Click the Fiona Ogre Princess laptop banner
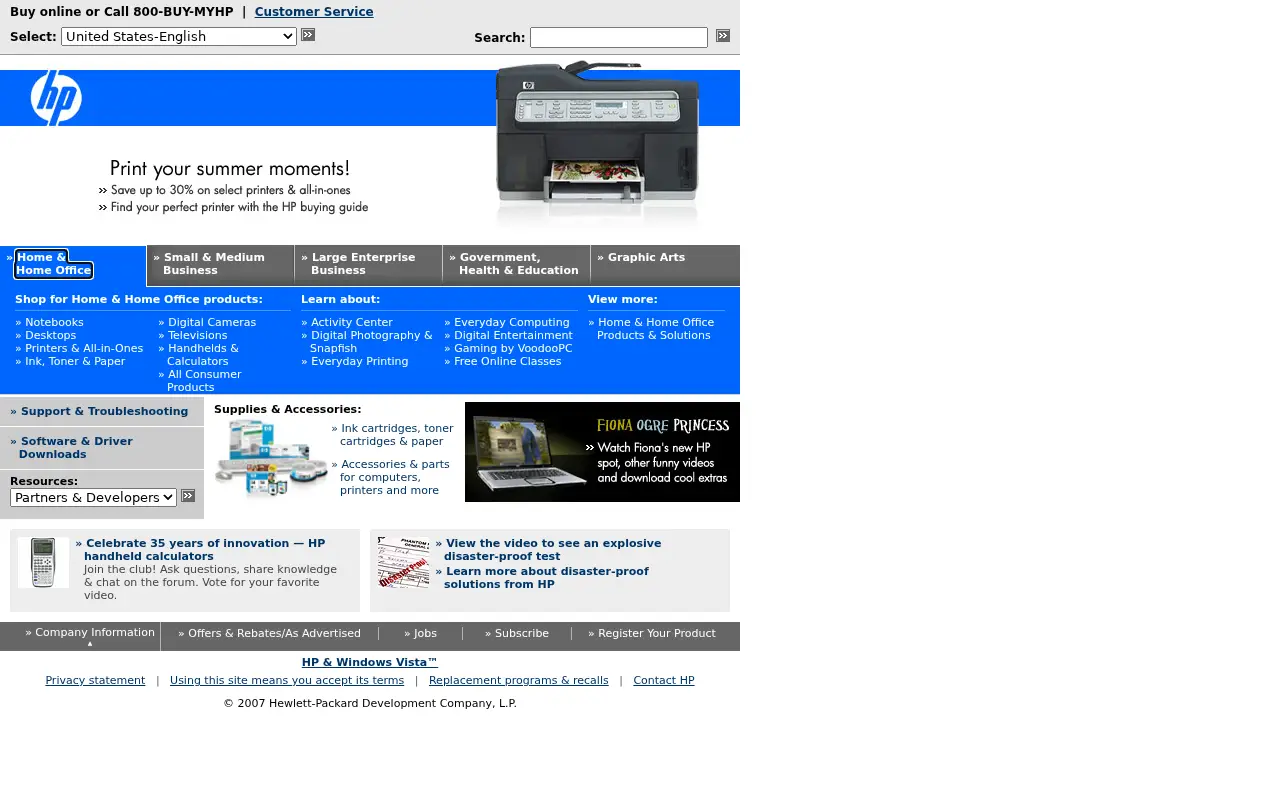This screenshot has height=800, width=1280. 602,452
